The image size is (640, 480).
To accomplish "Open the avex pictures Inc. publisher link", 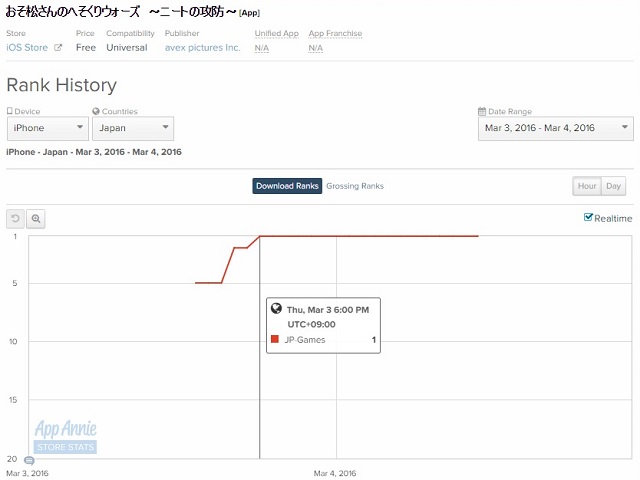I will click(202, 48).
